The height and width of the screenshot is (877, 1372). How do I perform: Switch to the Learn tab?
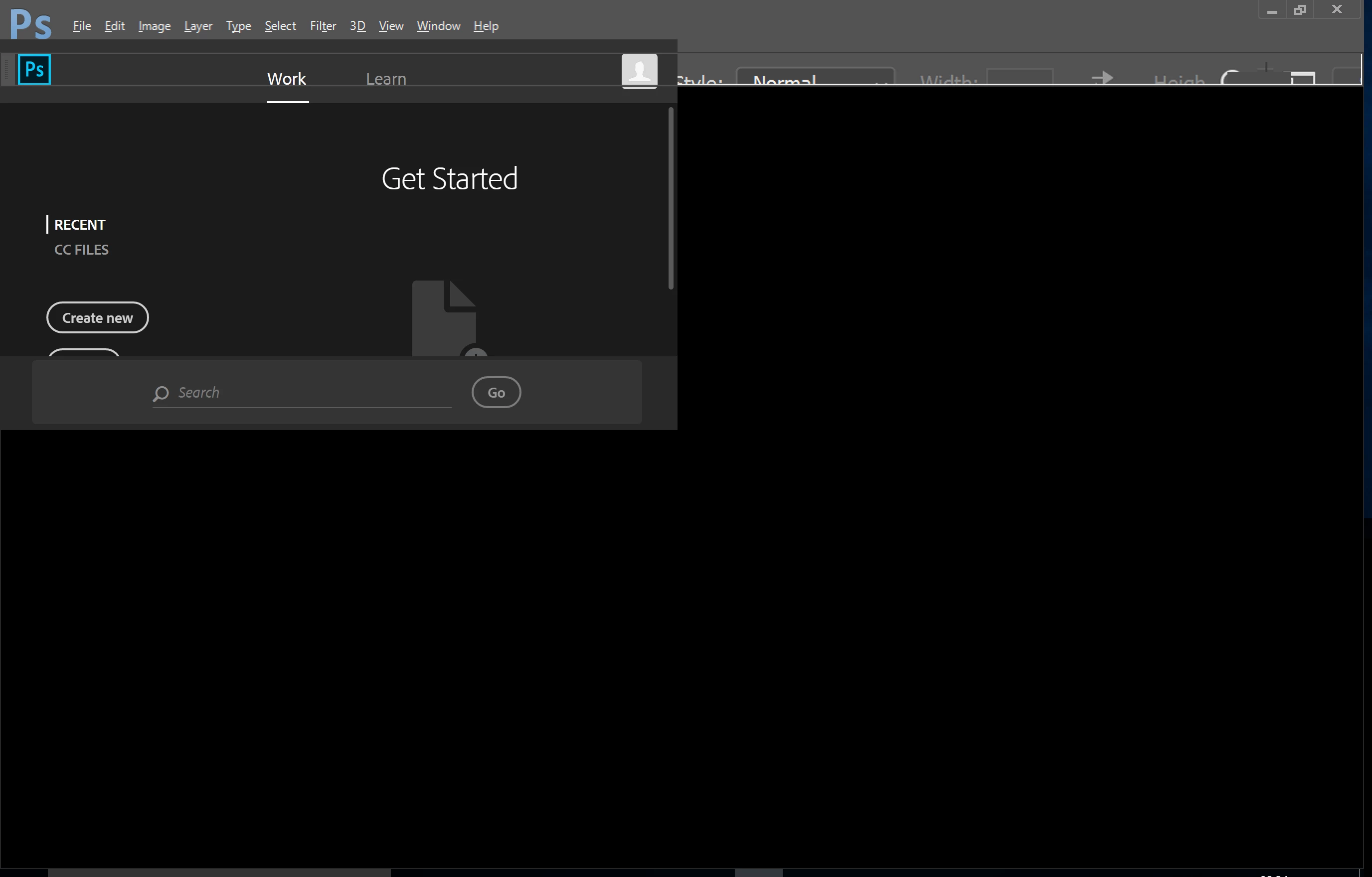[x=386, y=79]
